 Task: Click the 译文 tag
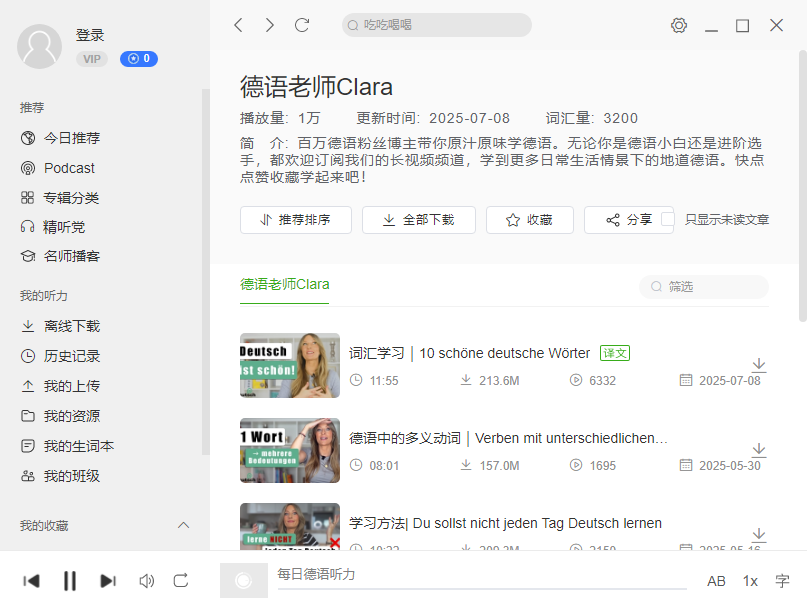click(x=615, y=353)
